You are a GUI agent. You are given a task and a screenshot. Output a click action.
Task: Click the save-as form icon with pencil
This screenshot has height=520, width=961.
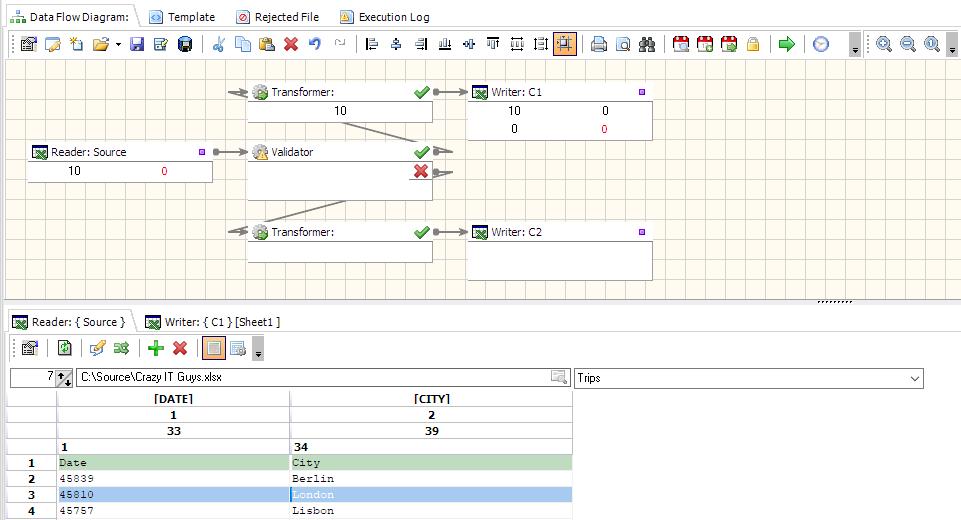[x=161, y=44]
